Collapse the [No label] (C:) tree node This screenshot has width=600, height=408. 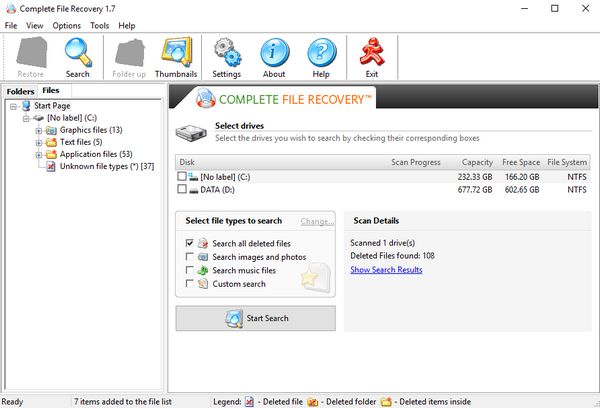click(26, 119)
